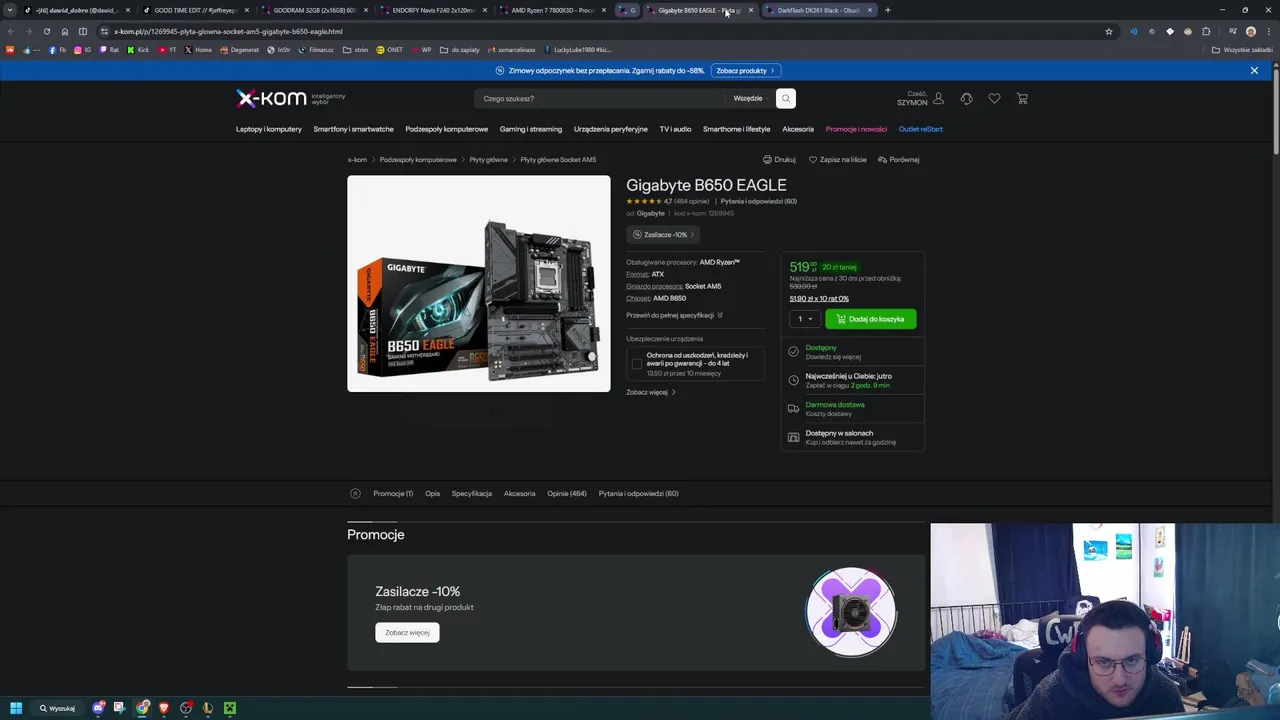
Task: Expand Przewiń do pełnej specyfikacji
Action: (675, 315)
